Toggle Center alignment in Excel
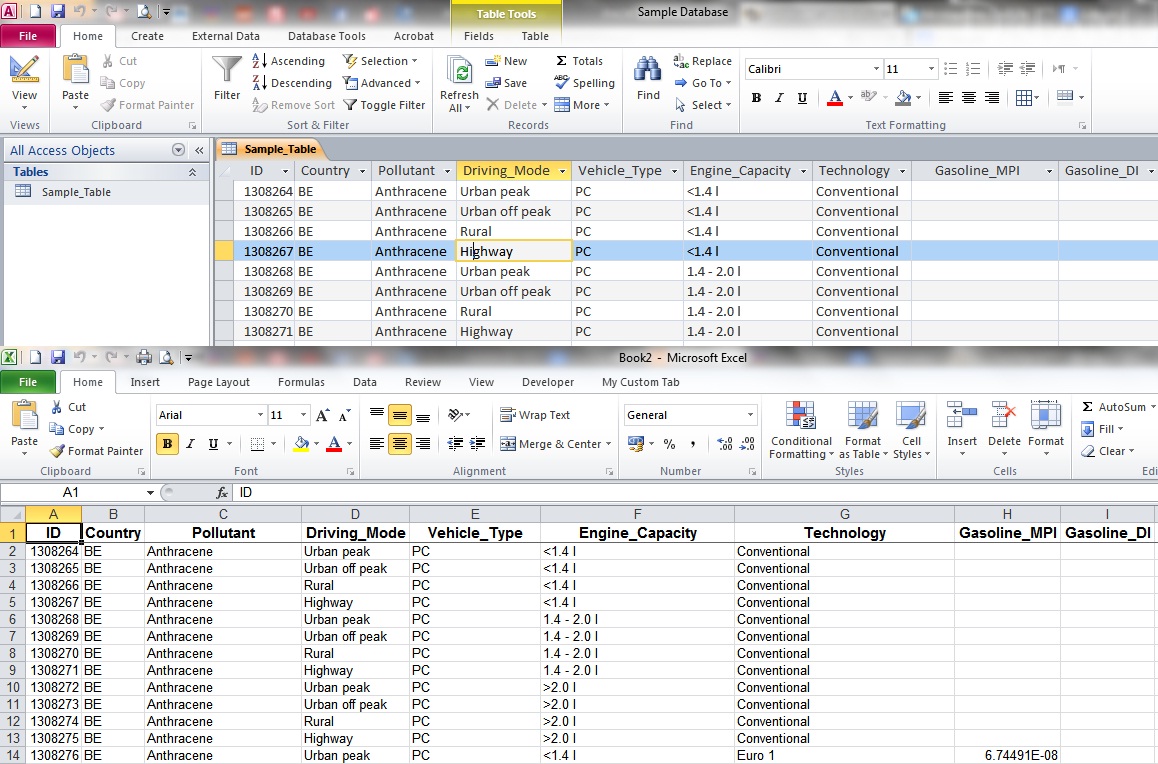Viewport: 1158px width, 764px height. pyautogui.click(x=400, y=444)
